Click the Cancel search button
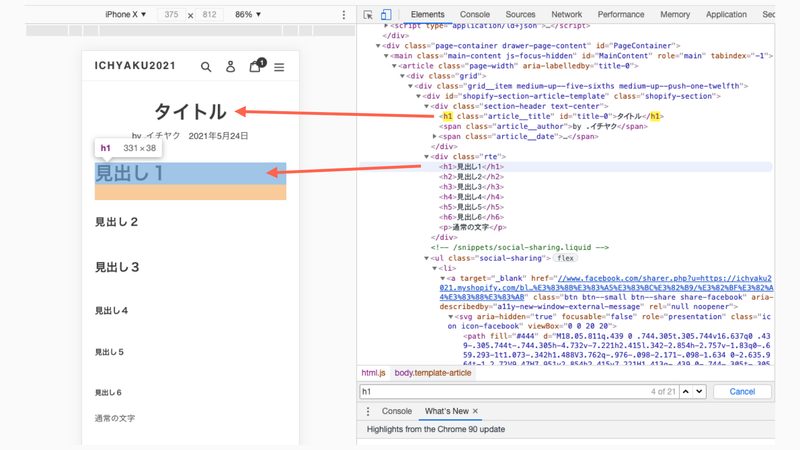This screenshot has width=800, height=450. (x=742, y=391)
